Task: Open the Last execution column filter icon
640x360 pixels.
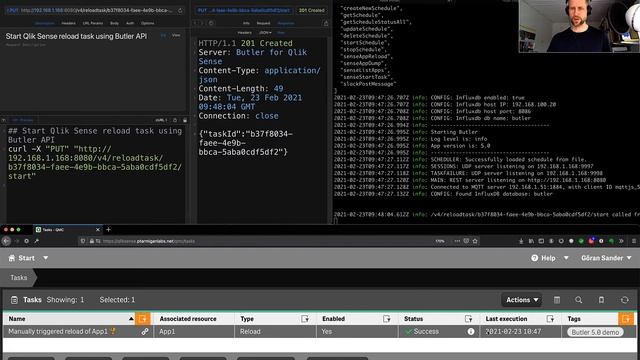Action: coord(550,319)
